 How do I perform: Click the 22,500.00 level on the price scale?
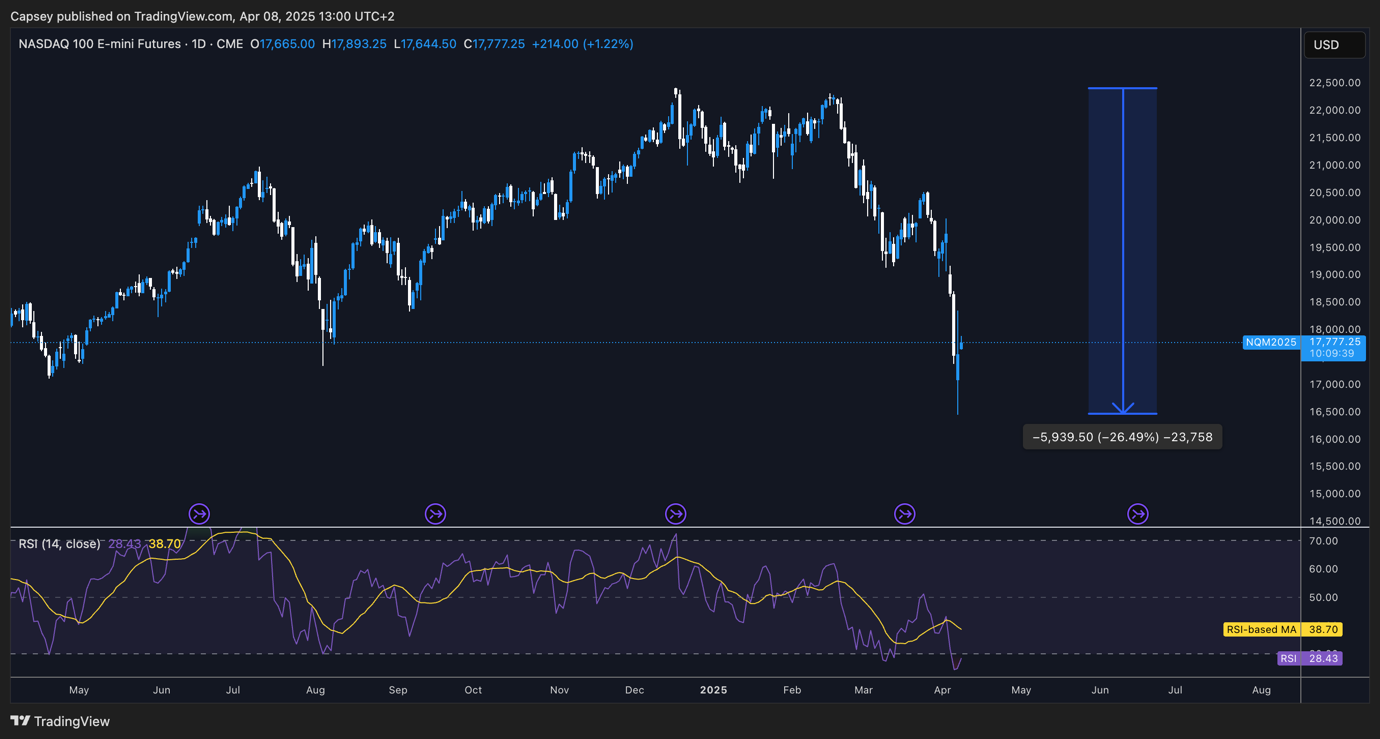tap(1334, 83)
